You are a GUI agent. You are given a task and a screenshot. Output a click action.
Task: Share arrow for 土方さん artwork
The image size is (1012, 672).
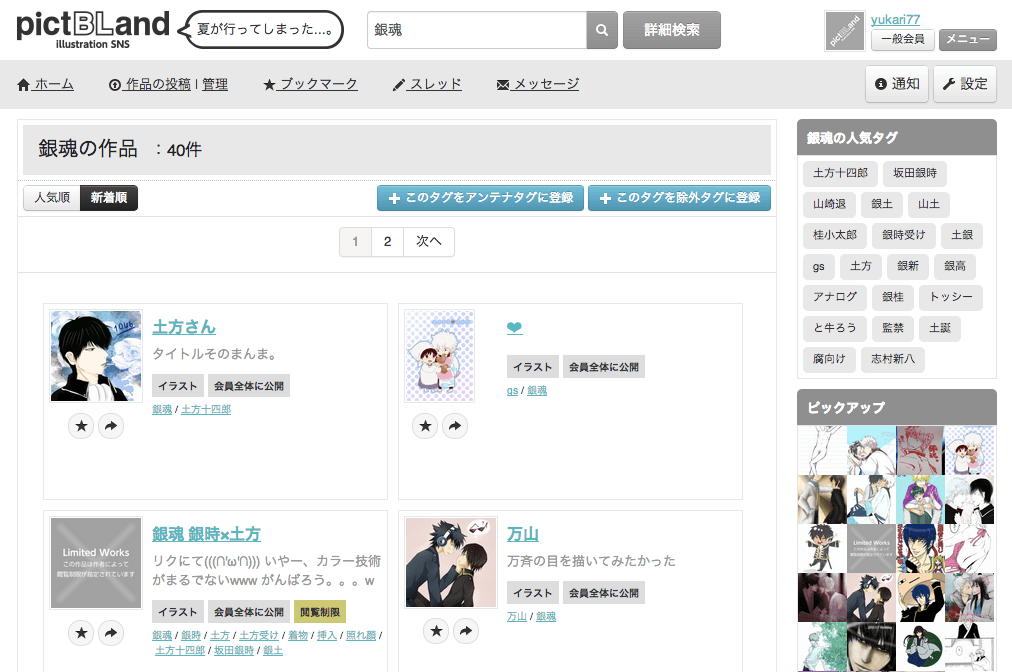point(111,425)
